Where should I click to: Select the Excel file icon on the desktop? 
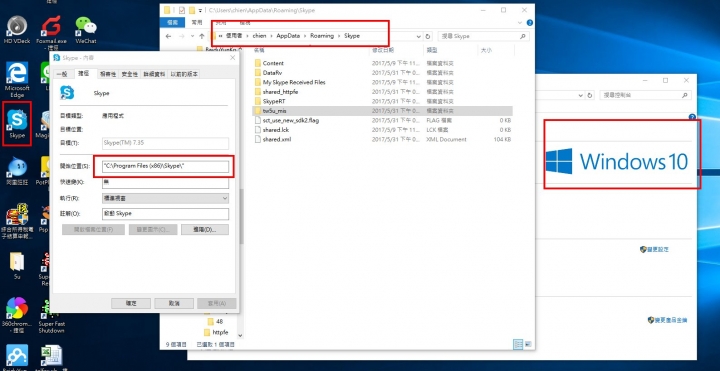click(x=51, y=356)
